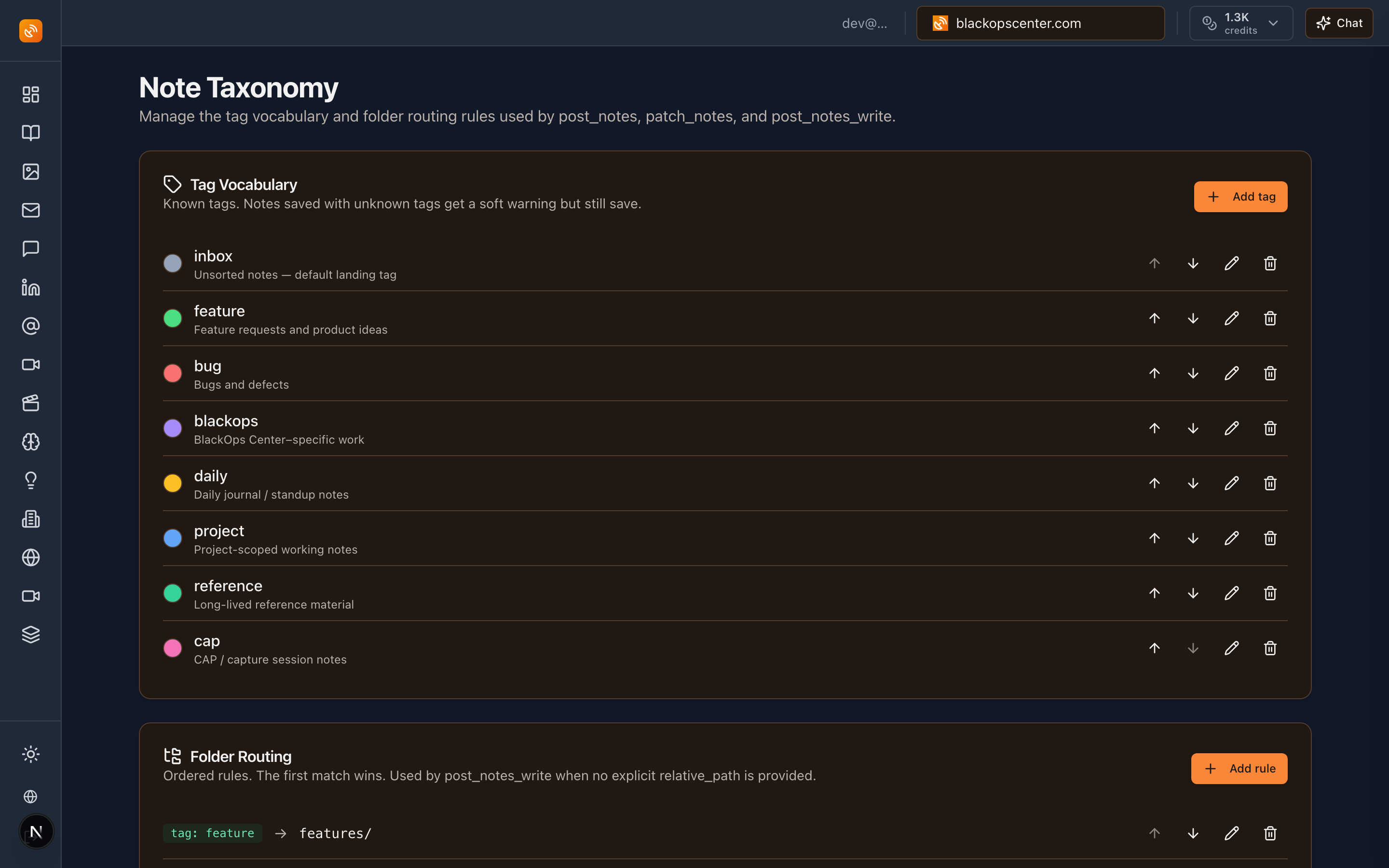Open the book icon in sidebar
This screenshot has height=868, width=1389.
pyautogui.click(x=30, y=133)
